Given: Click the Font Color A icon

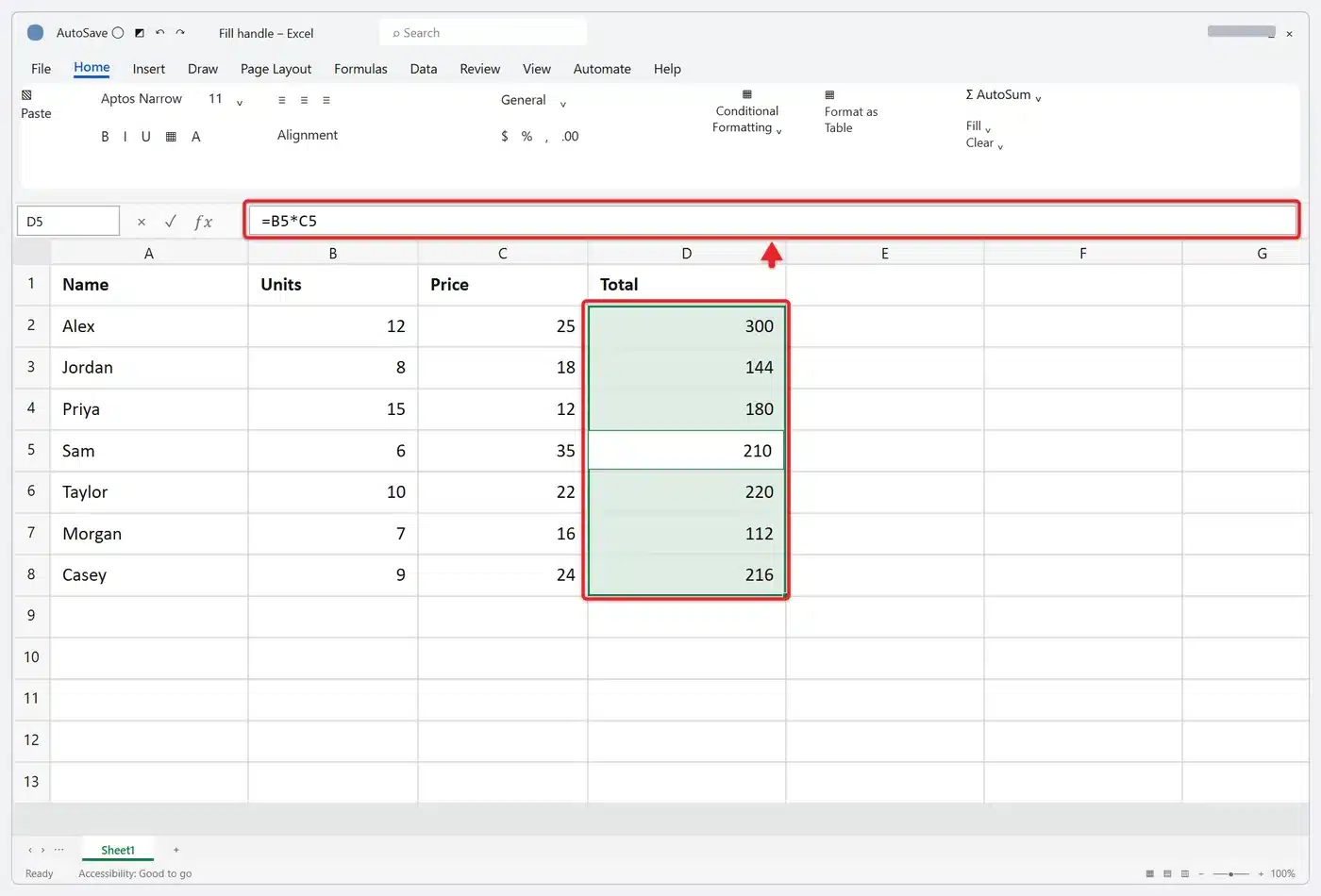Looking at the screenshot, I should coord(196,137).
